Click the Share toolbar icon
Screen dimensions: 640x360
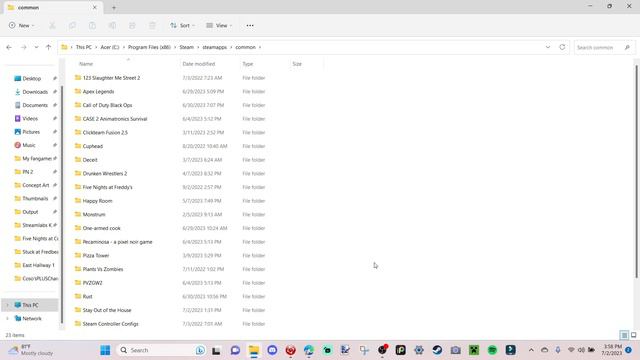point(132,26)
